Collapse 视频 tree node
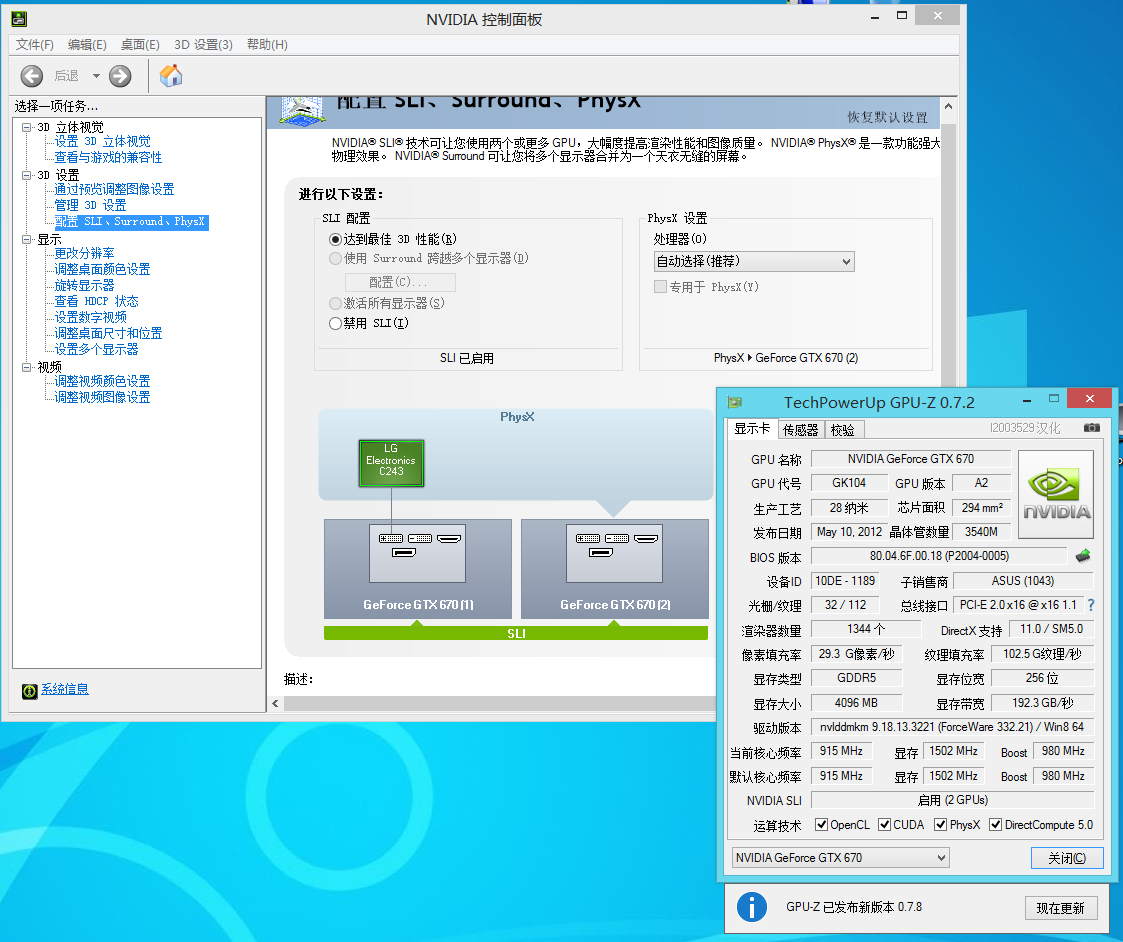The width and height of the screenshot is (1123, 942). (26, 367)
